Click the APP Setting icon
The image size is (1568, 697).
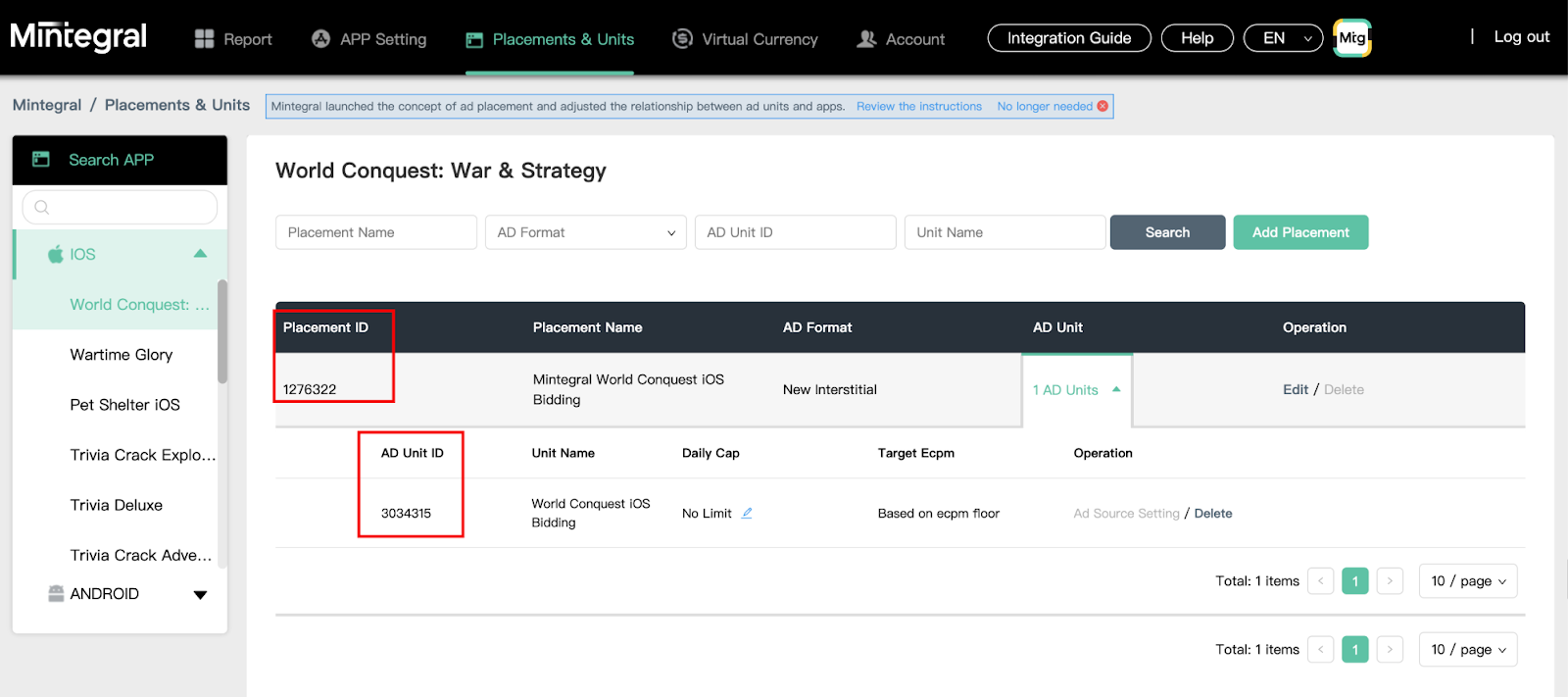click(320, 38)
